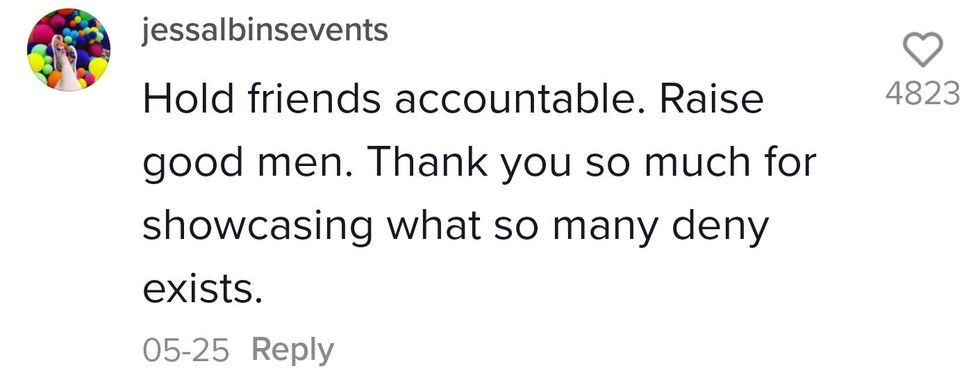Screen dimensions: 980x389
Task: Open jessalbinsevents profile picture
Action: (x=69, y=50)
